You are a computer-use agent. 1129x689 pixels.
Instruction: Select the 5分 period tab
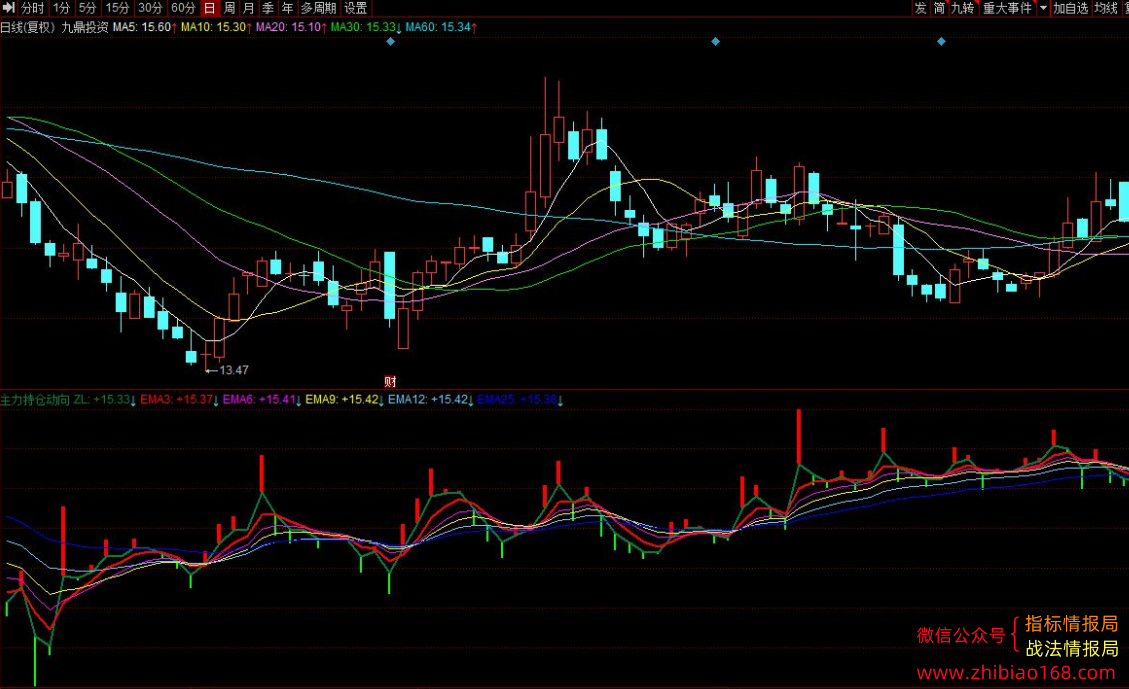click(87, 8)
